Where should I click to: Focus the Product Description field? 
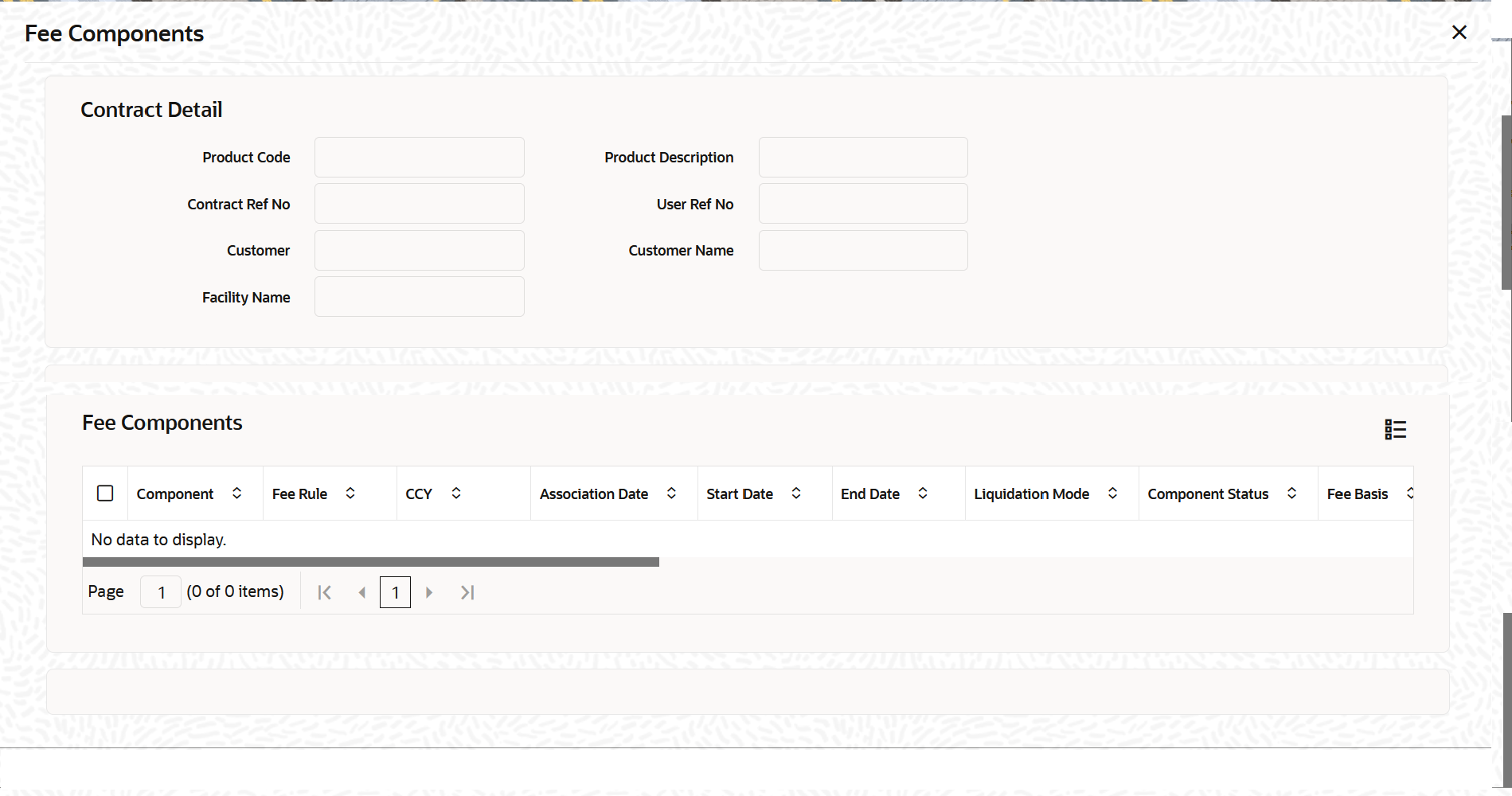click(863, 158)
